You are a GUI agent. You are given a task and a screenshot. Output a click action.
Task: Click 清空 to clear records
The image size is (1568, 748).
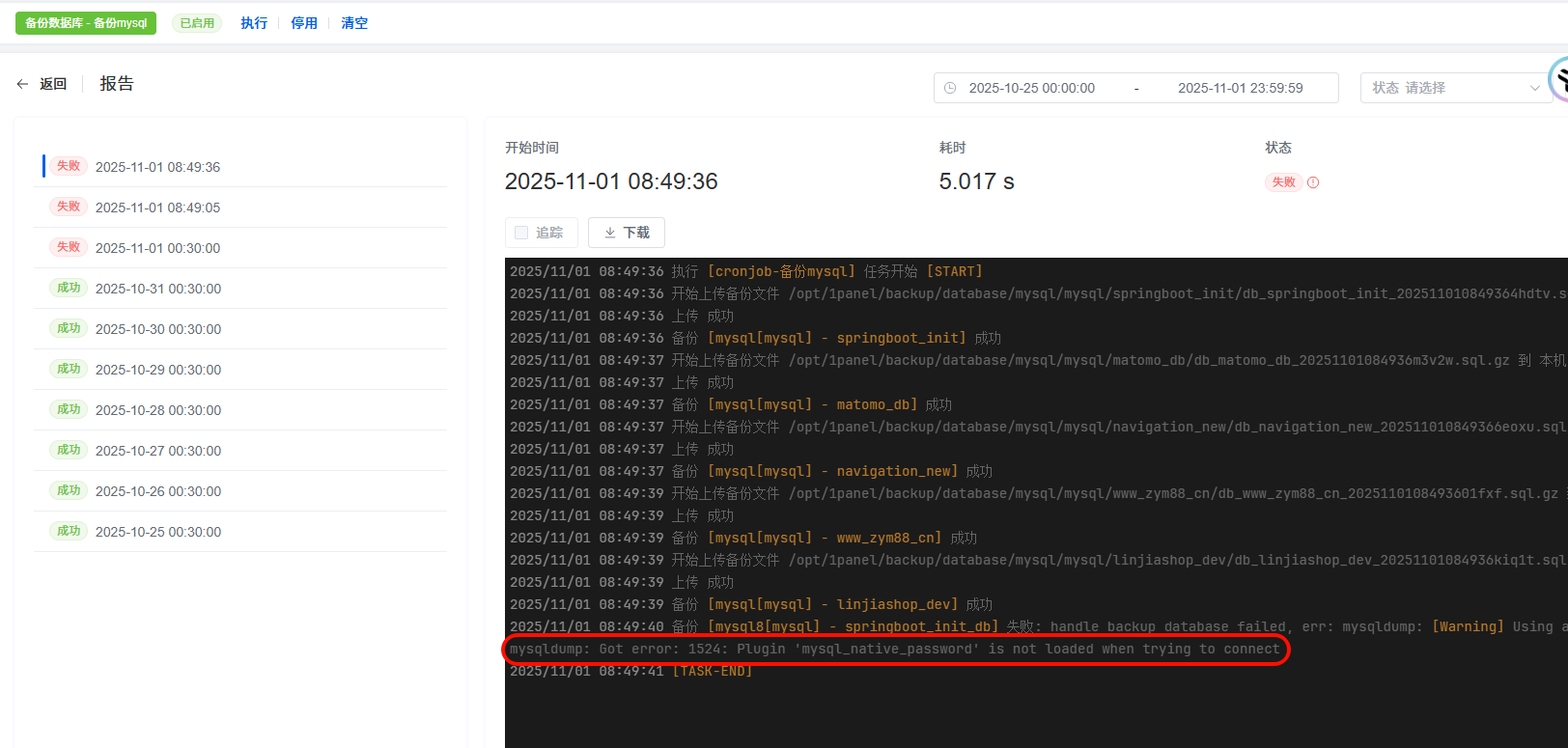354,23
